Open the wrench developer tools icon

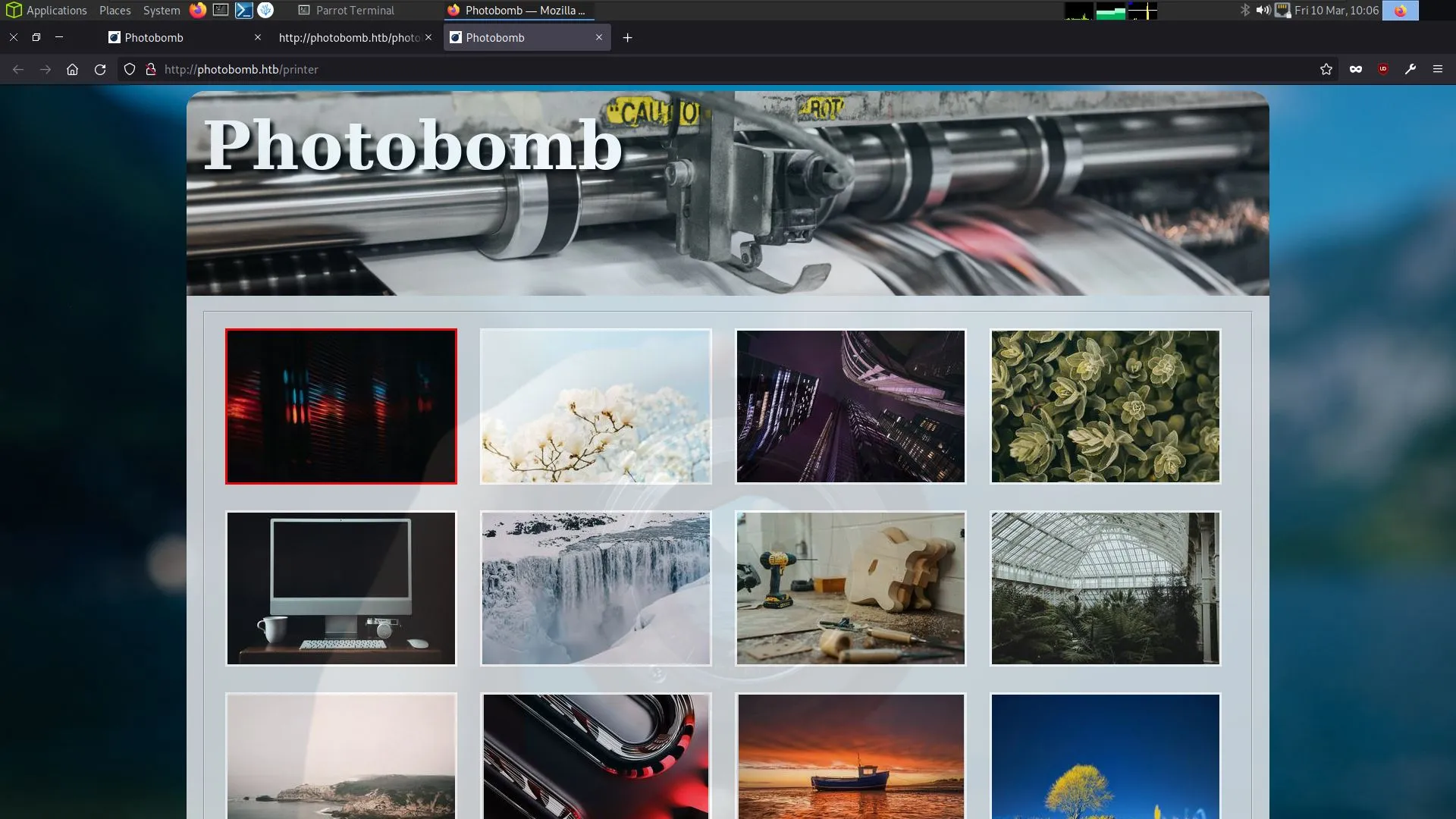(x=1410, y=69)
